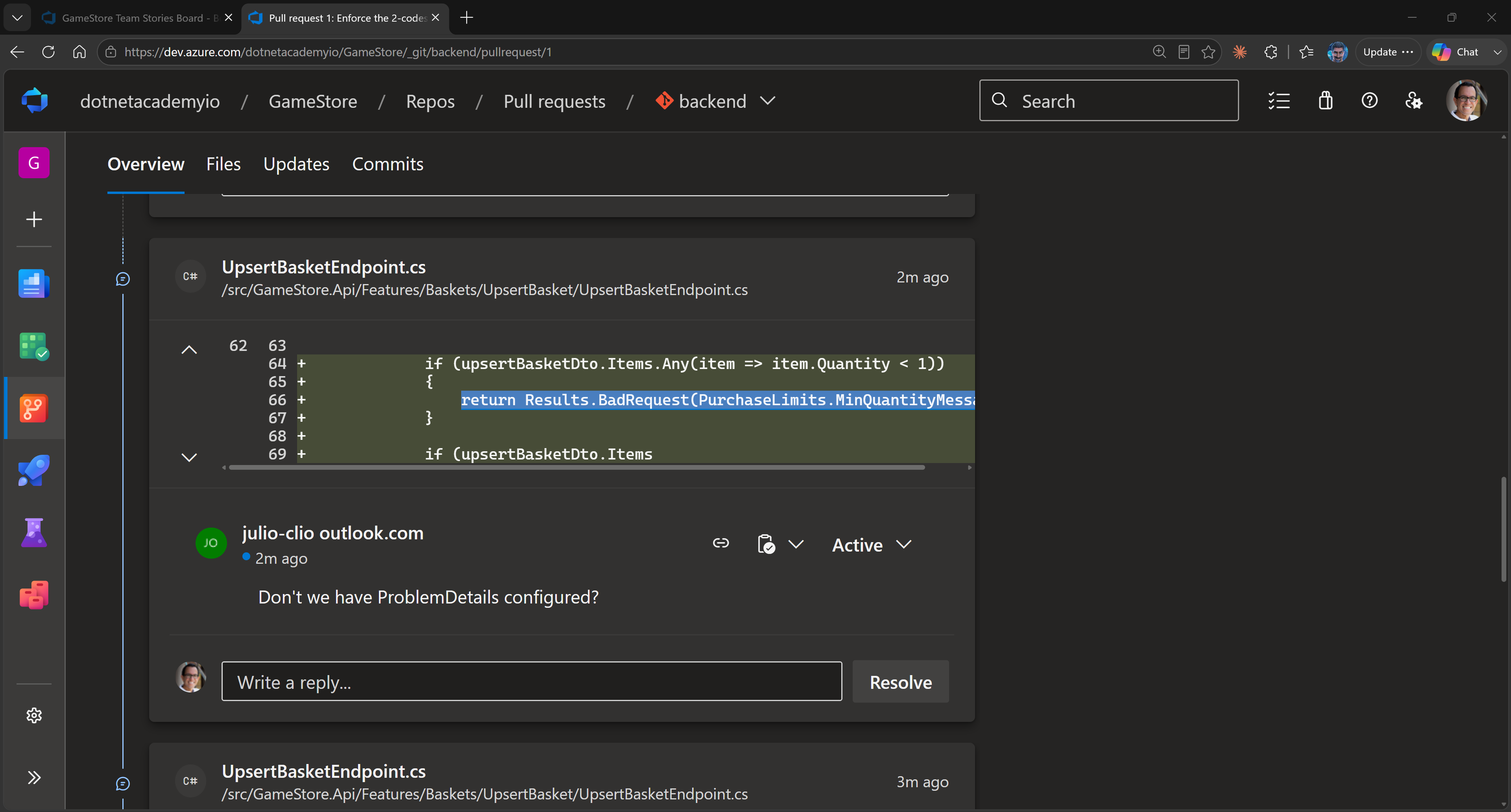Open Repos hub in the sidebar
Image resolution: width=1511 pixels, height=812 pixels.
click(x=34, y=408)
